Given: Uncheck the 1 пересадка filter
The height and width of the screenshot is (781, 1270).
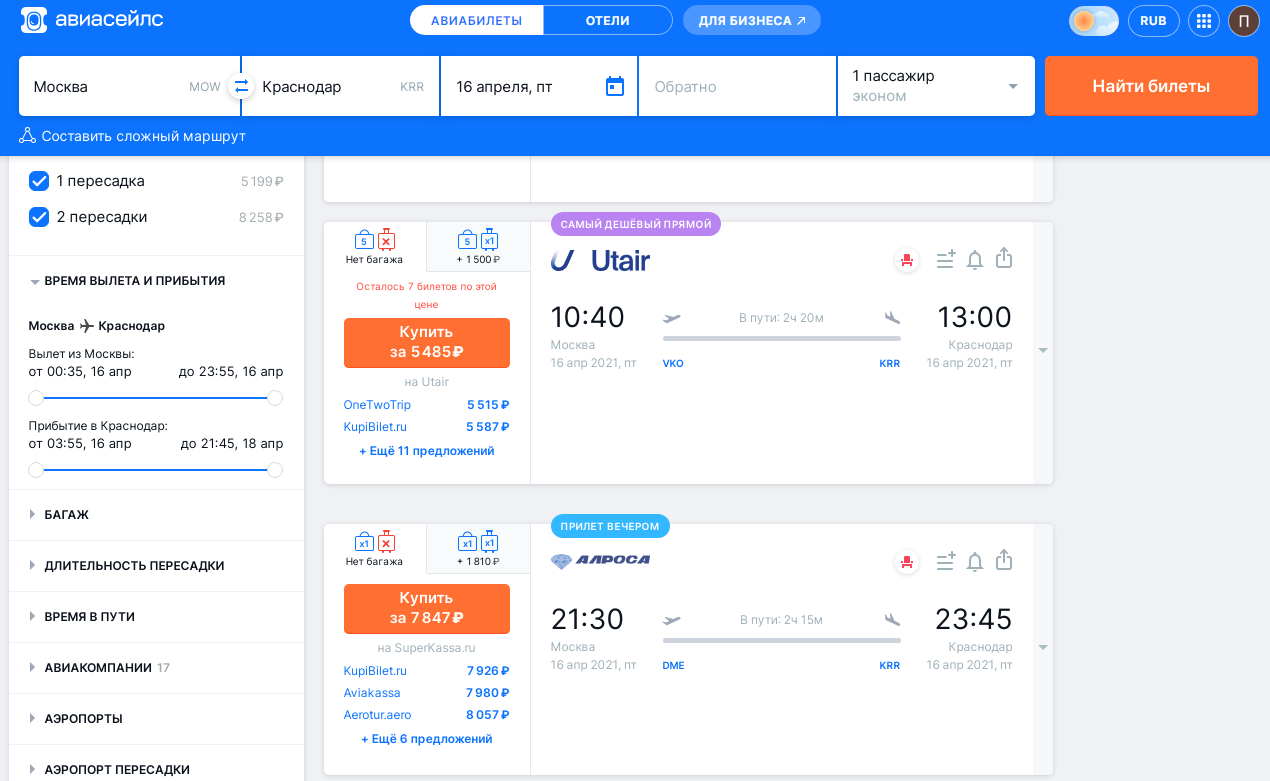Looking at the screenshot, I should (39, 181).
